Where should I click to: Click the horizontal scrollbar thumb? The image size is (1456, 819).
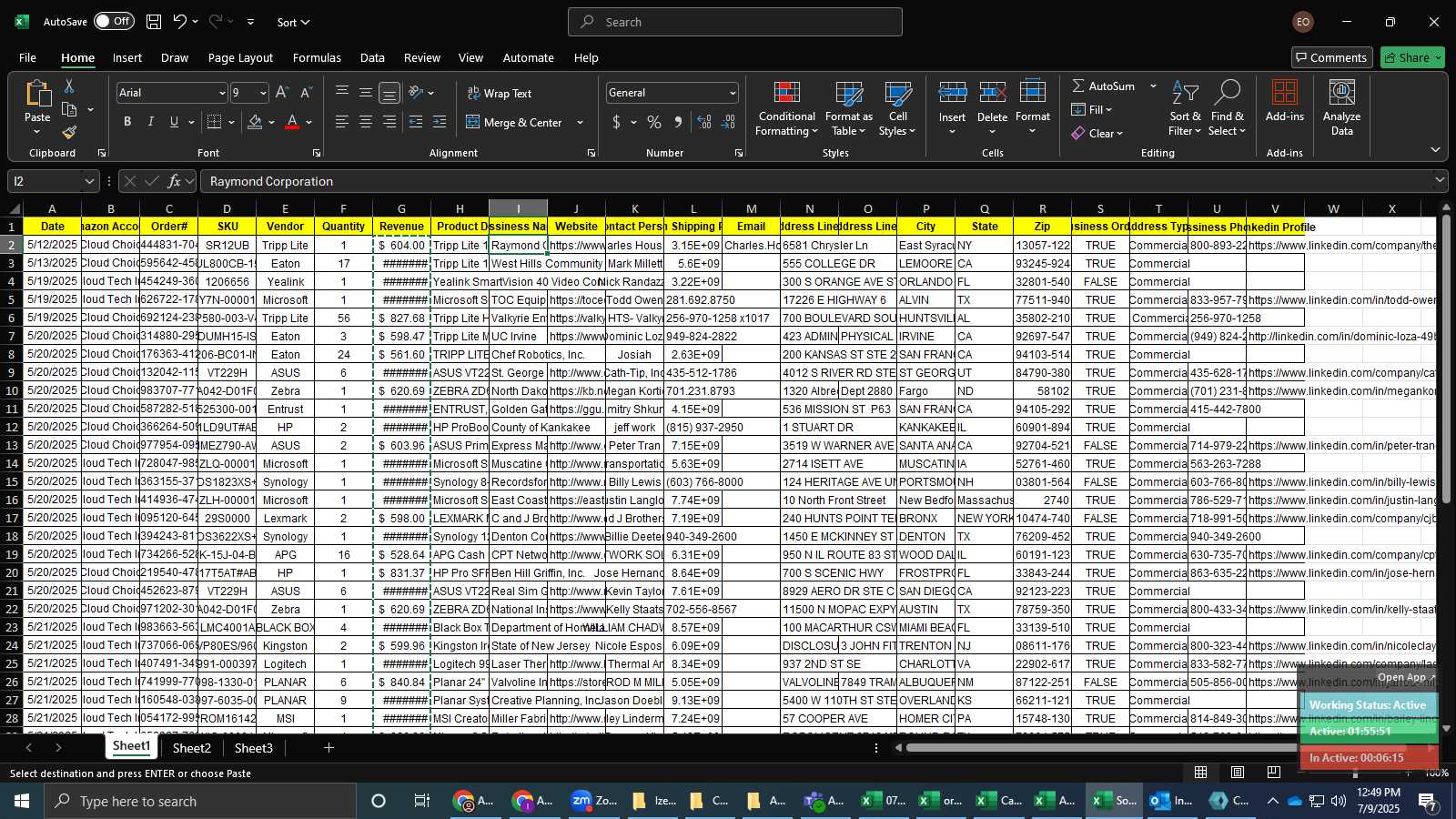tap(1101, 748)
